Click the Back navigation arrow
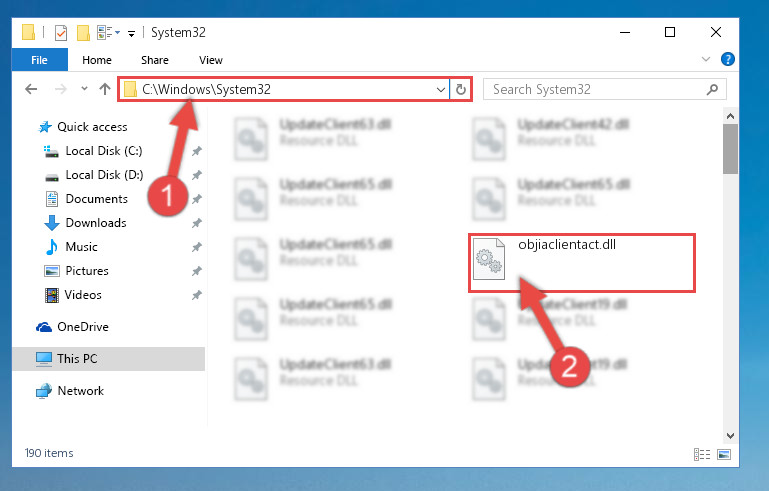The height and width of the screenshot is (491, 769). (x=31, y=89)
